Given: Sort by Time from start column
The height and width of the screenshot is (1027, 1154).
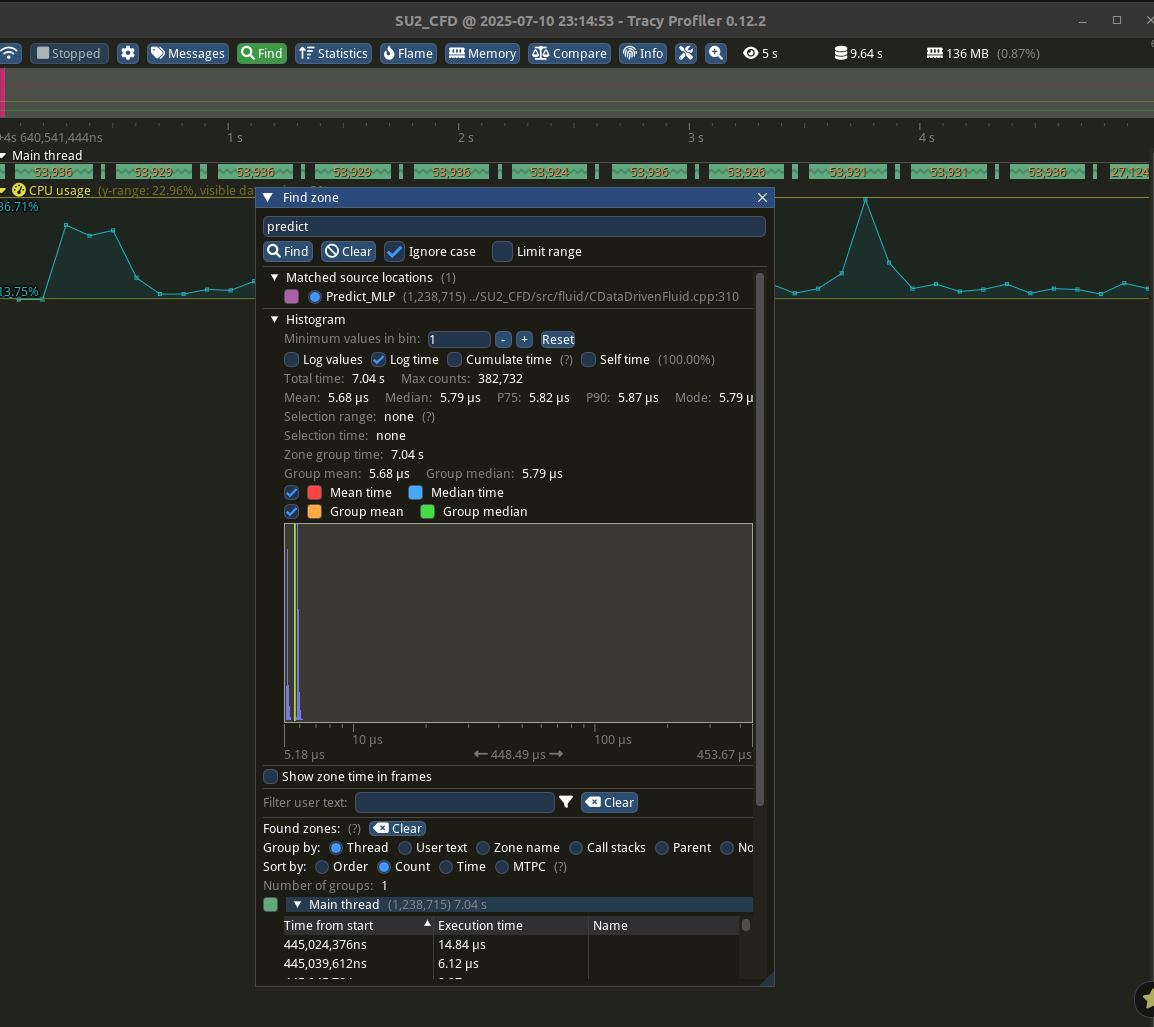Looking at the screenshot, I should [x=358, y=925].
